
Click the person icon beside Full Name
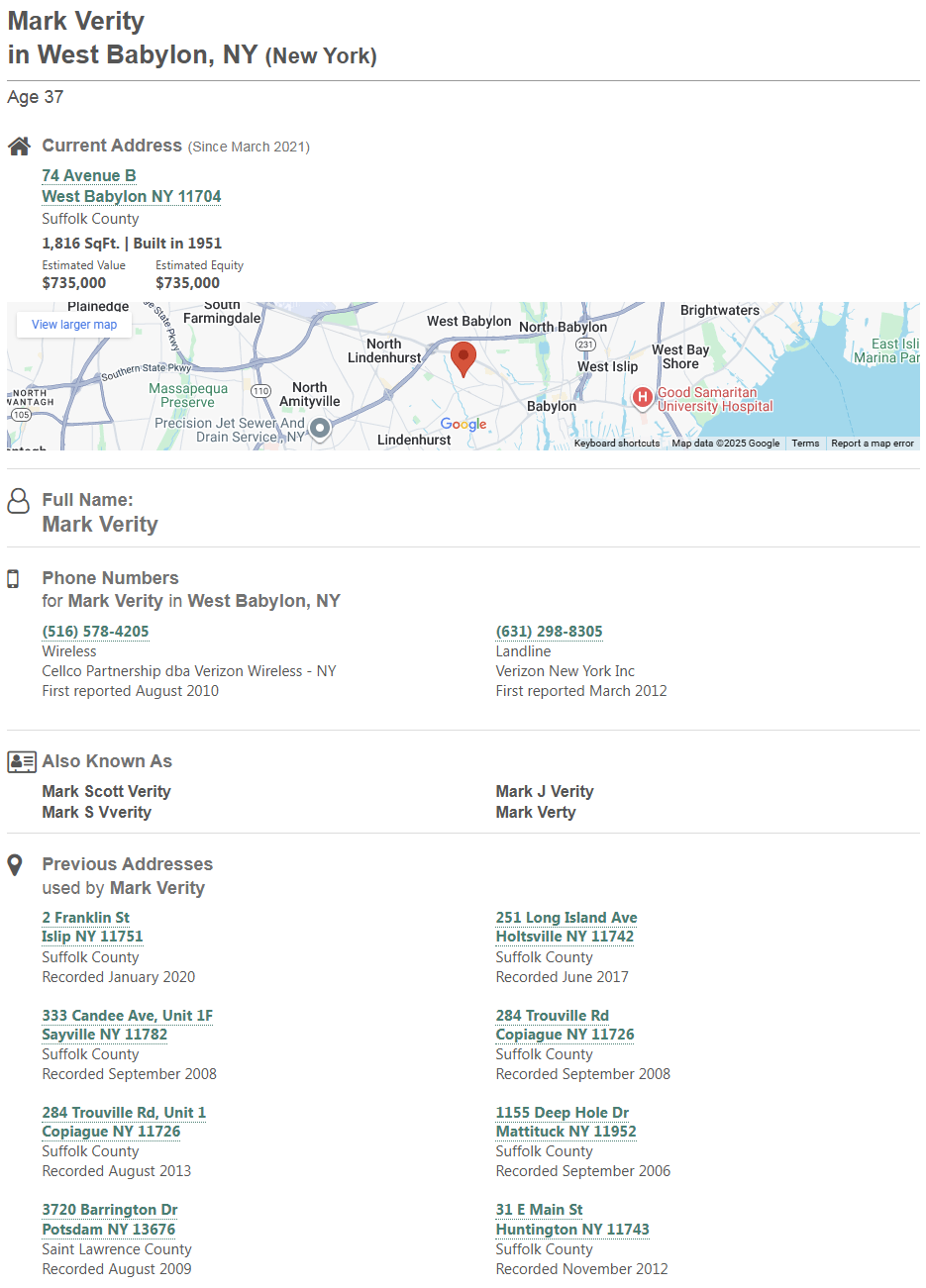pyautogui.click(x=19, y=501)
